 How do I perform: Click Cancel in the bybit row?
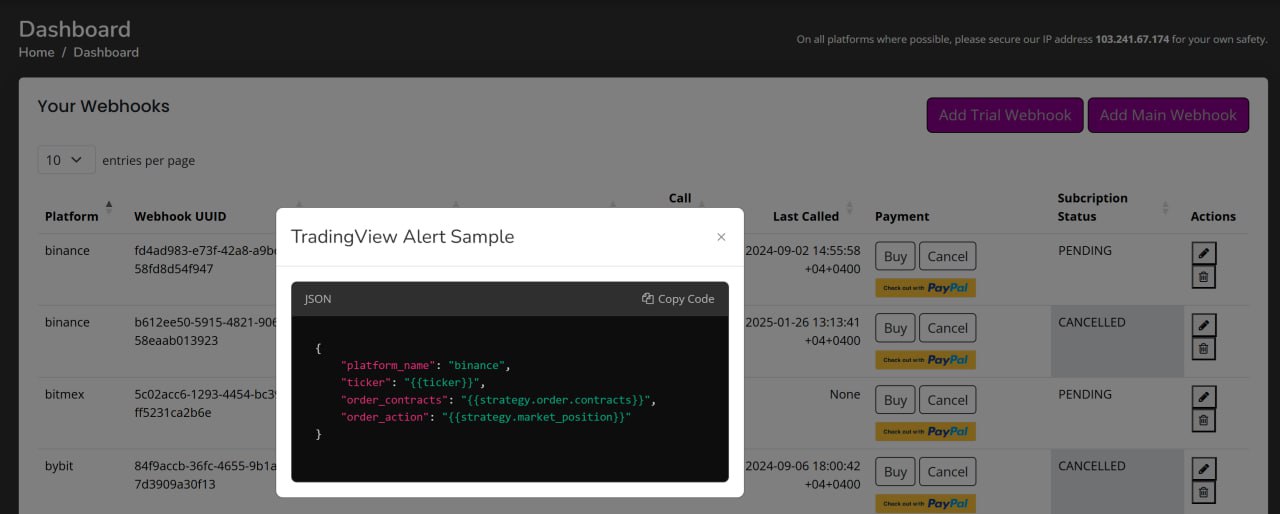pos(947,472)
